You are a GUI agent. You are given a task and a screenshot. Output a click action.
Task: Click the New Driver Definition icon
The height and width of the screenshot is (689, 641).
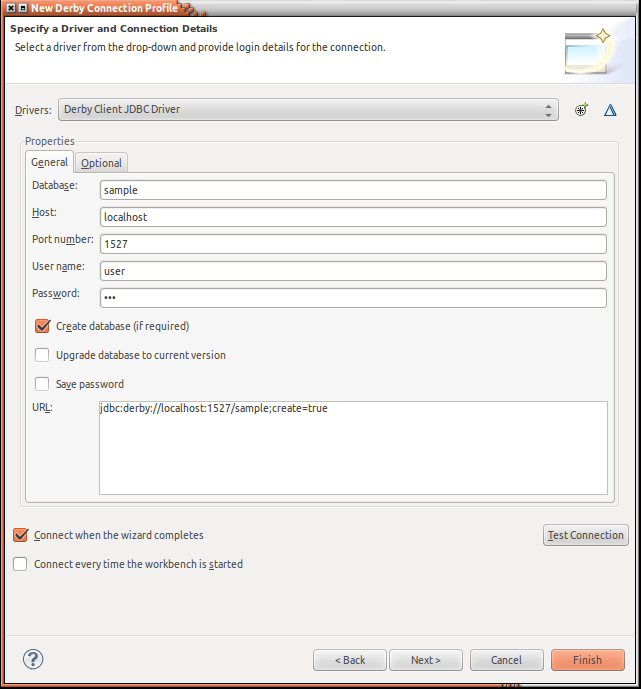tap(581, 109)
